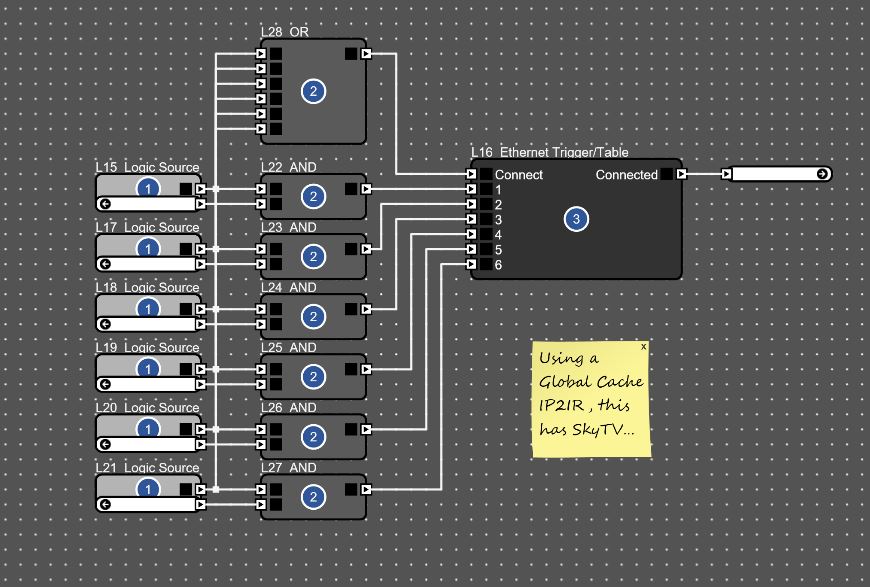Screen dimensions: 870x587
Task: Toggle the L21 Logic Source state square
Action: [x=186, y=488]
